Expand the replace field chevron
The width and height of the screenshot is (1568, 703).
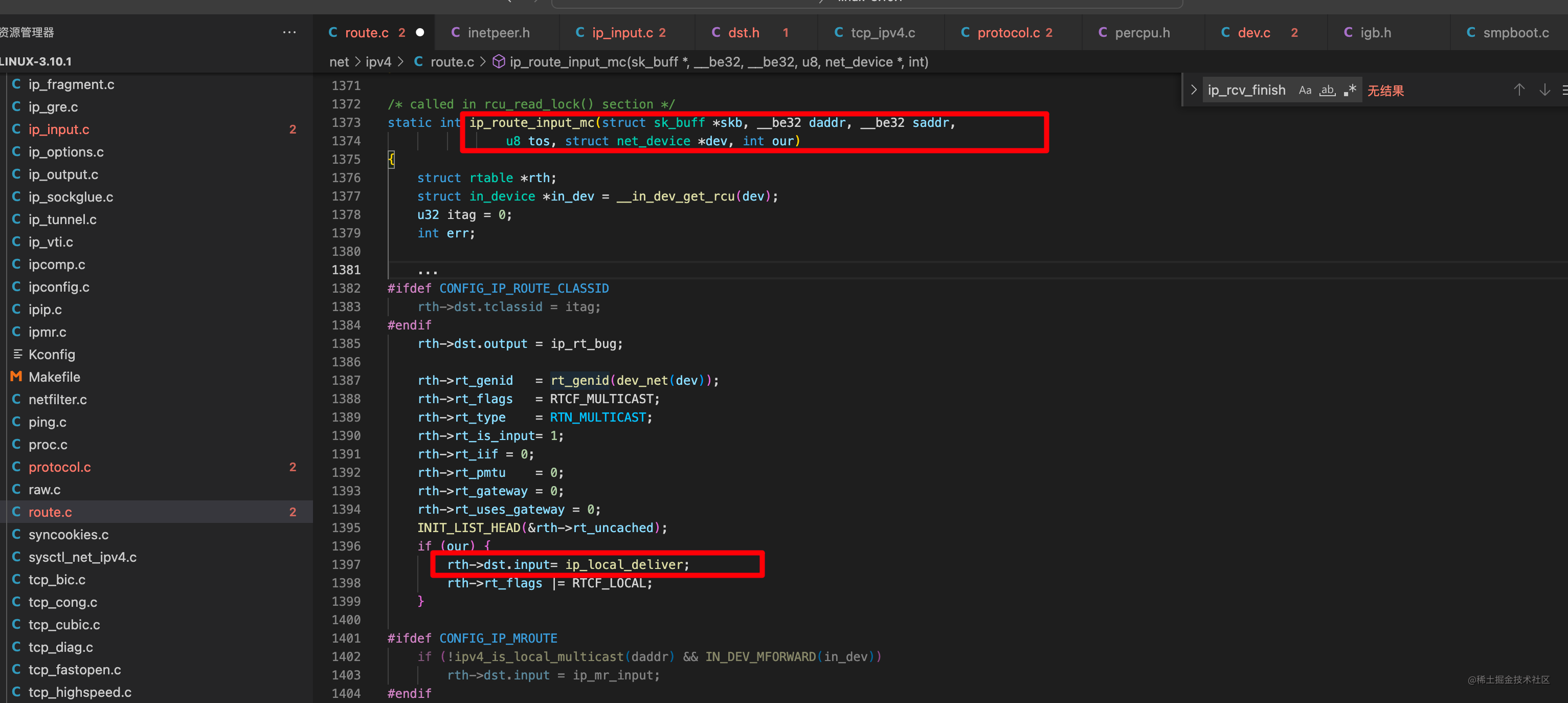[x=1193, y=90]
